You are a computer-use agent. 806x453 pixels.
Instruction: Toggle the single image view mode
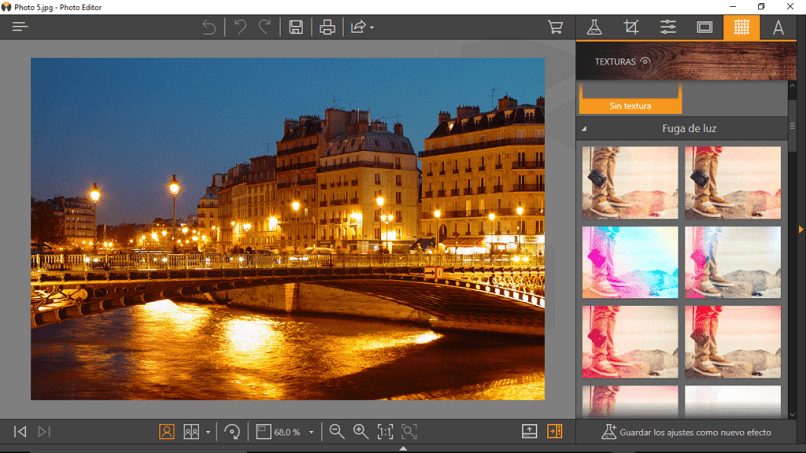pos(167,431)
